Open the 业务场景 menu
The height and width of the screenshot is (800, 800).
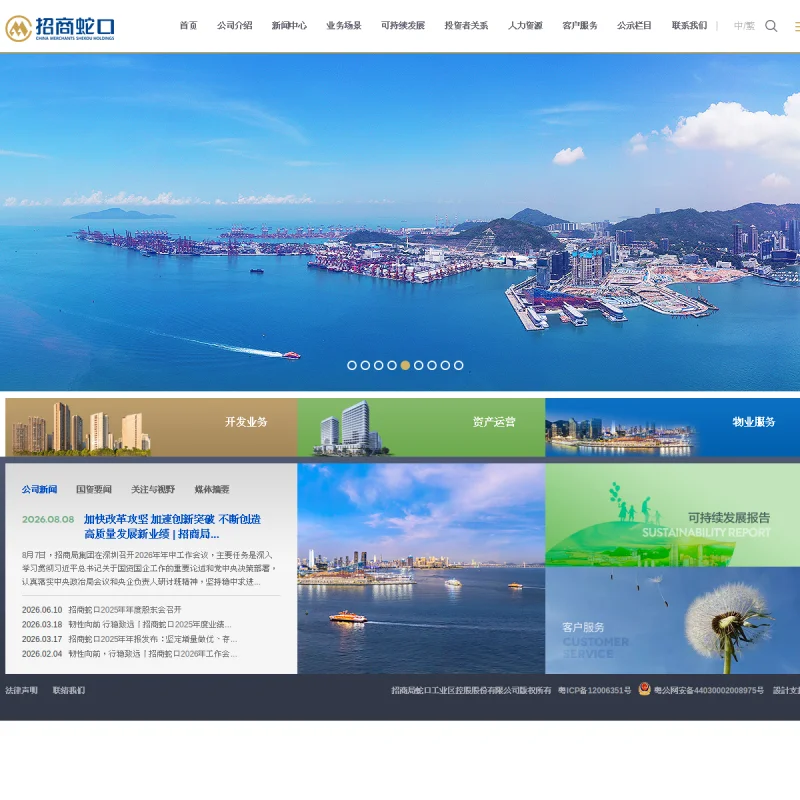pos(344,26)
